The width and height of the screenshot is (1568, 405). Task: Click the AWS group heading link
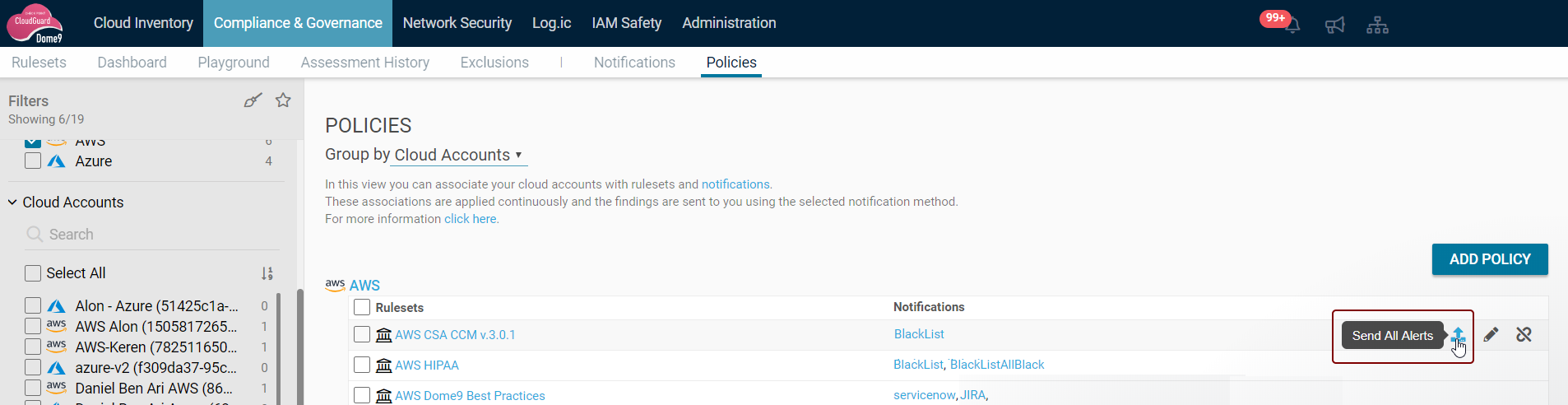pyautogui.click(x=364, y=286)
